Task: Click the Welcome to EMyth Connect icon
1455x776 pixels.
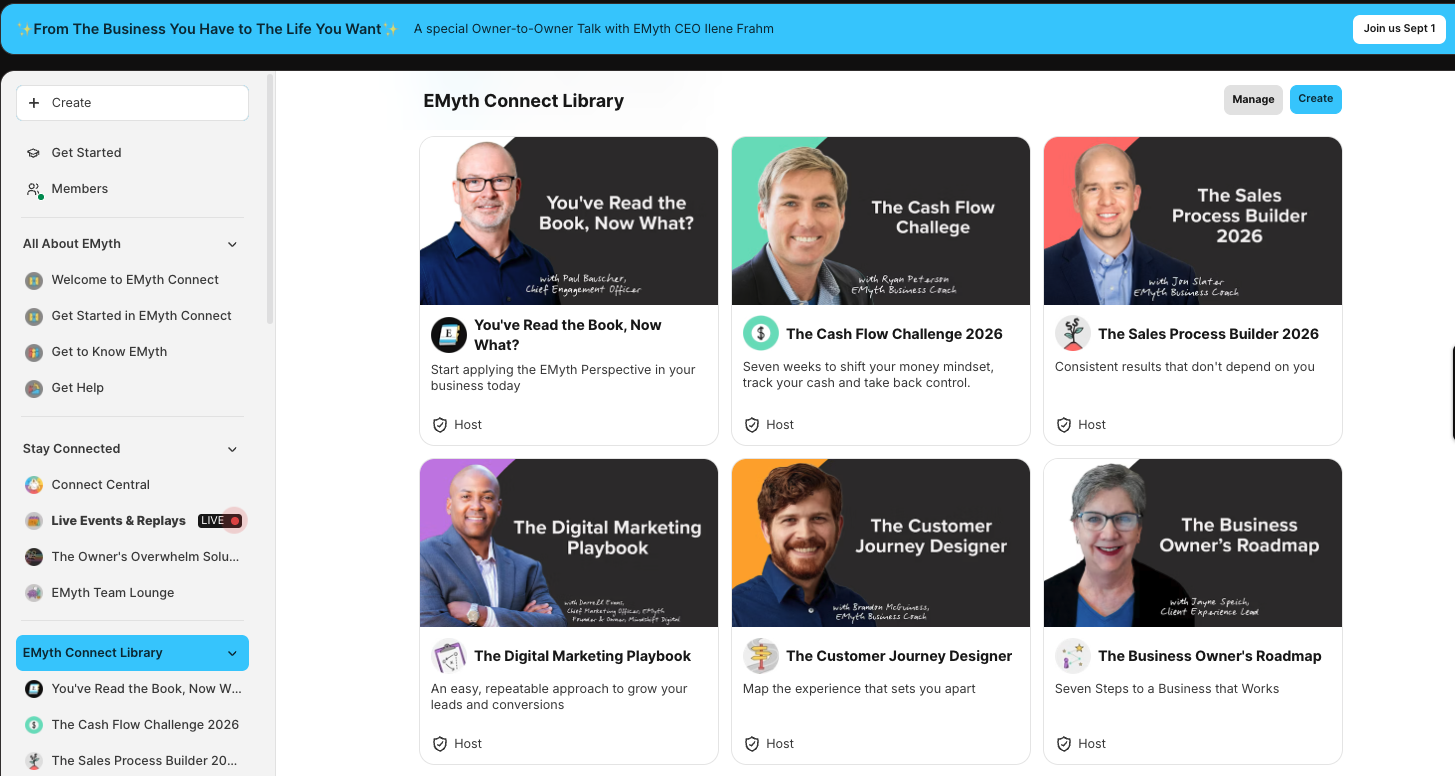Action: tap(34, 281)
